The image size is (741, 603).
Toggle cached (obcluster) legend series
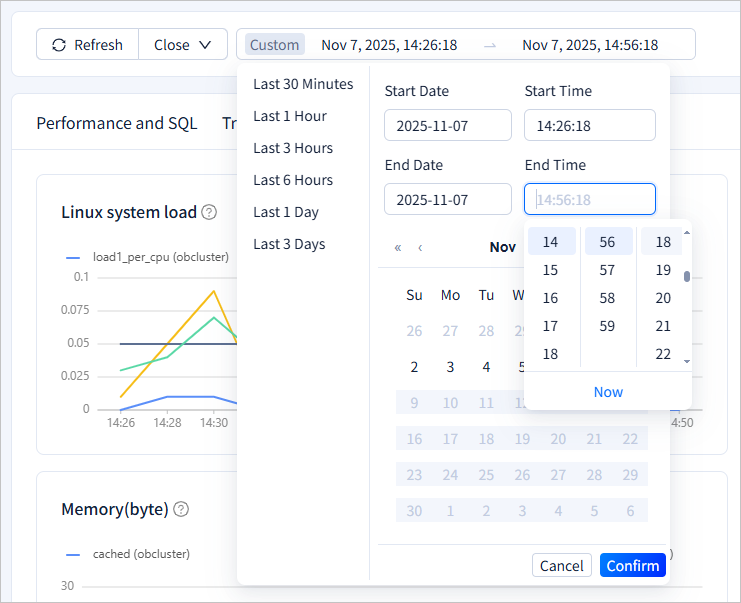pos(128,554)
